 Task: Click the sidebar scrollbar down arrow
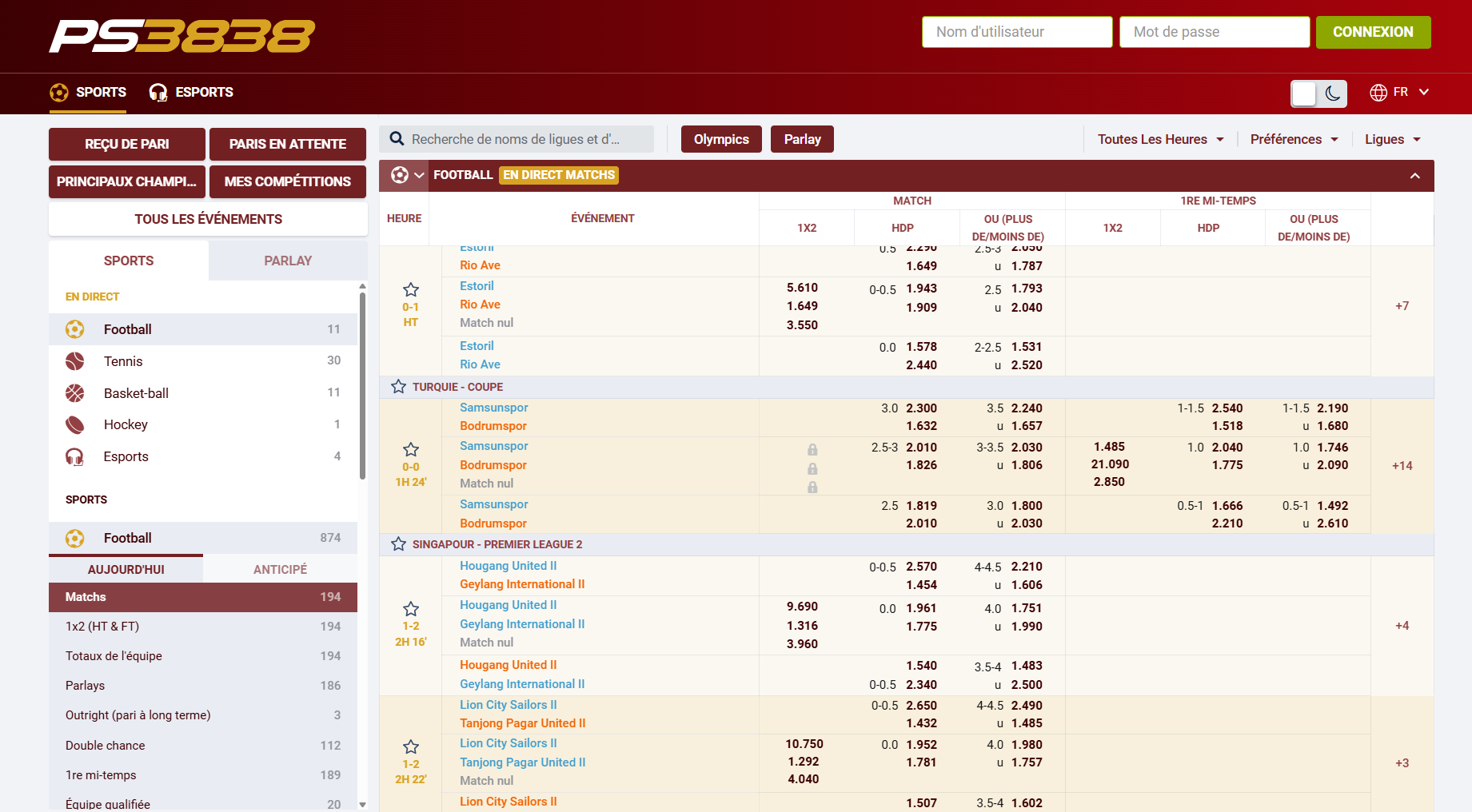point(362,805)
